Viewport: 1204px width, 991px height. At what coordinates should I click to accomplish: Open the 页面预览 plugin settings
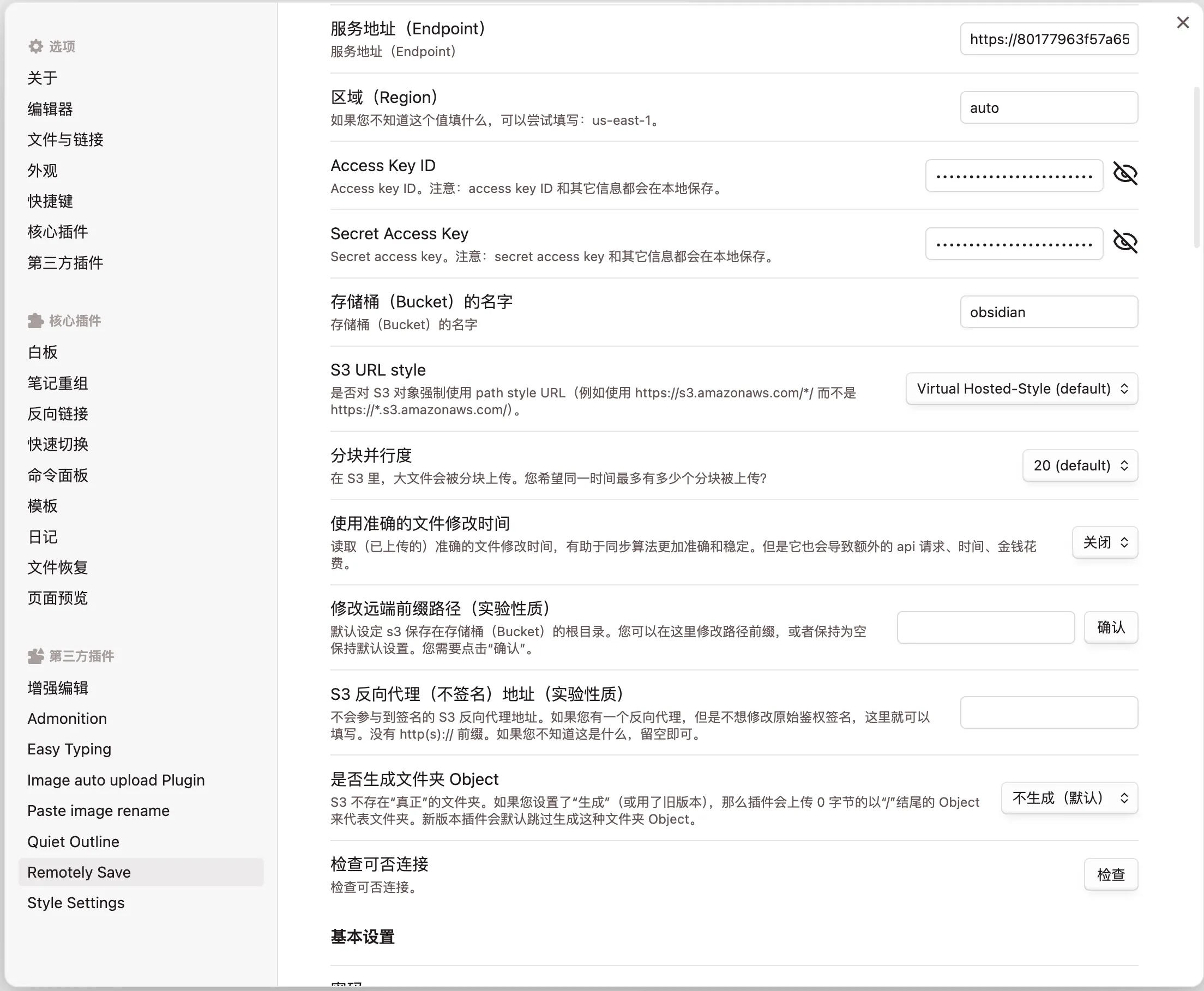[x=141, y=597]
